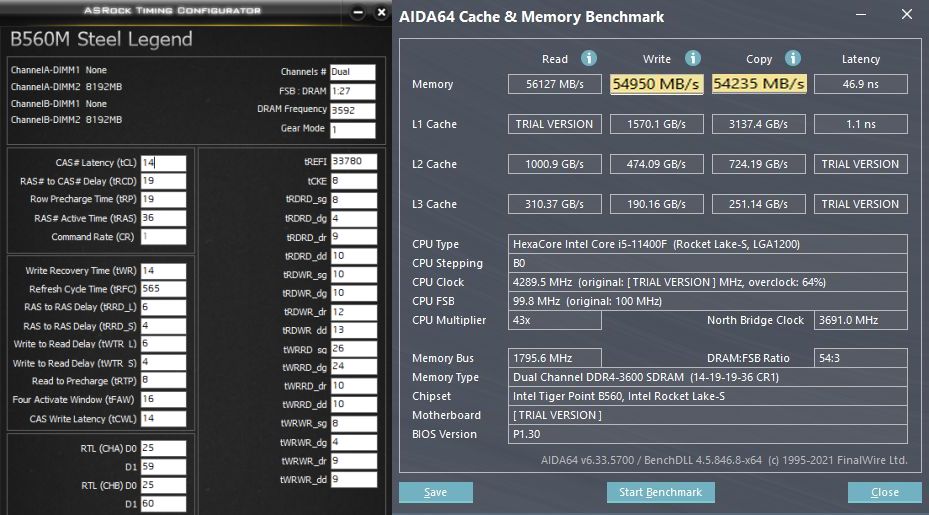Click the tWTR_L Write to Read Delay field
929x515 pixels.
pos(163,344)
